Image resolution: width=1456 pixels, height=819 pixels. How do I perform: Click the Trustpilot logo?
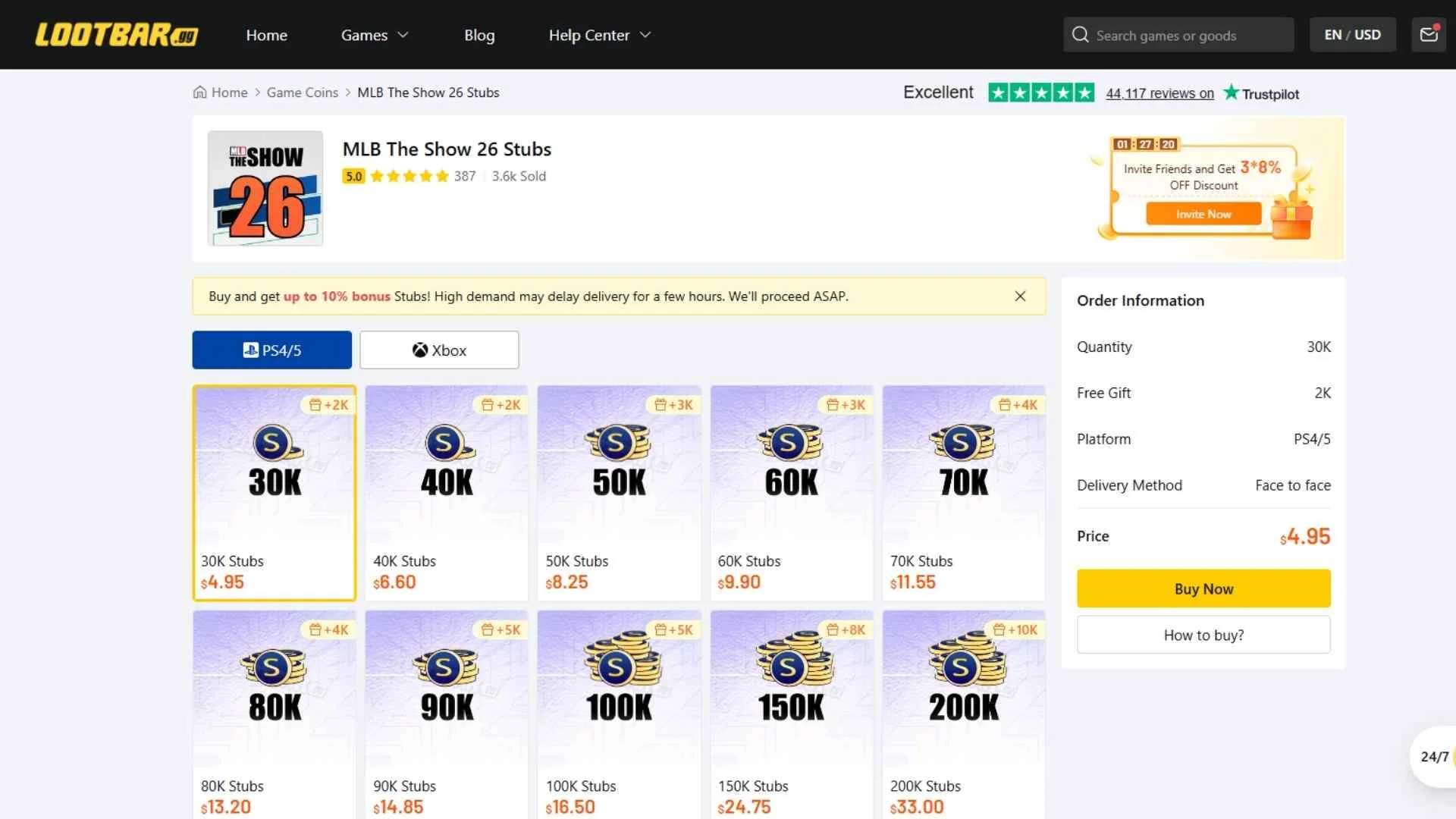point(1261,93)
